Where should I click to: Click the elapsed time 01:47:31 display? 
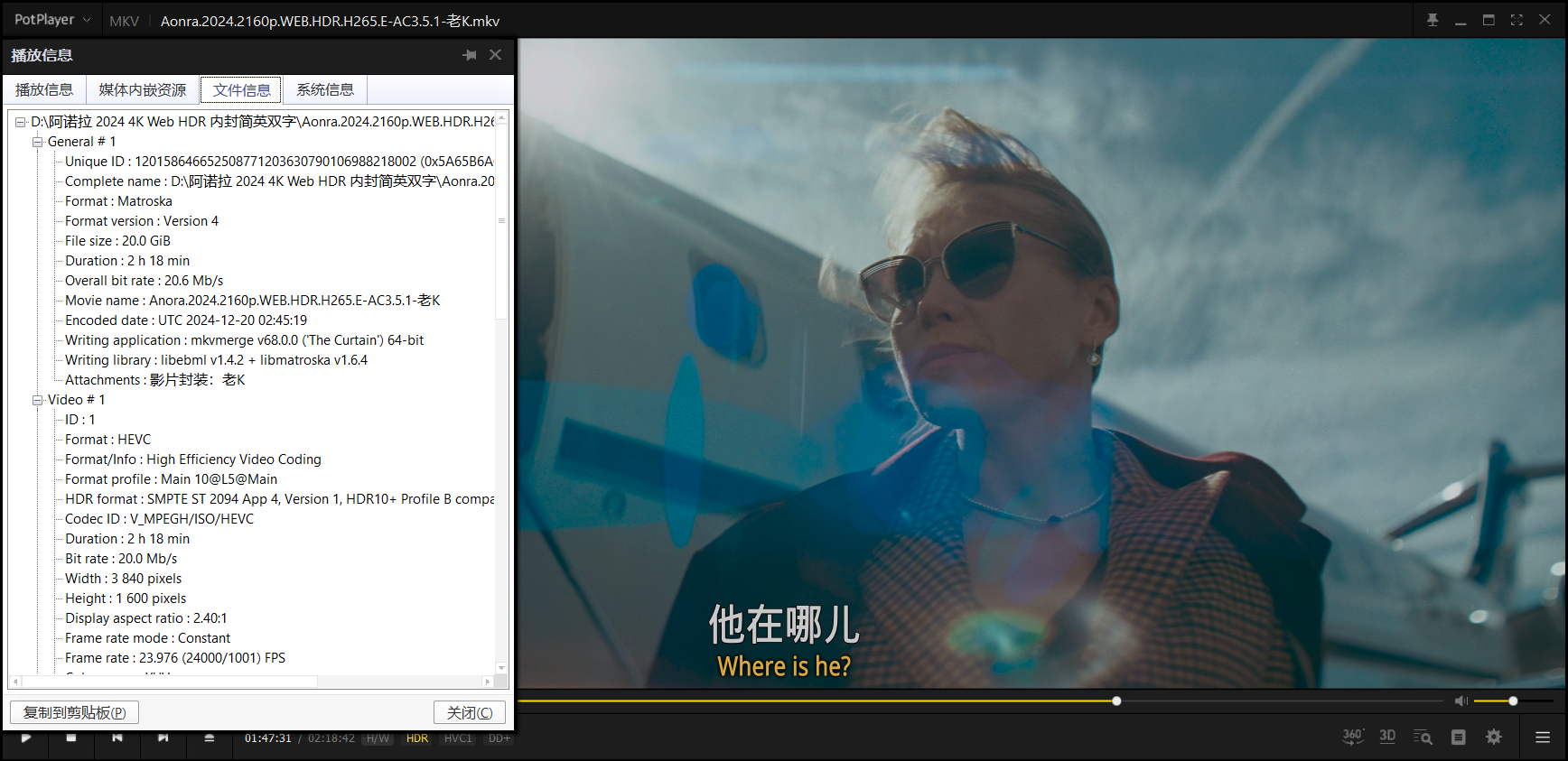click(268, 738)
